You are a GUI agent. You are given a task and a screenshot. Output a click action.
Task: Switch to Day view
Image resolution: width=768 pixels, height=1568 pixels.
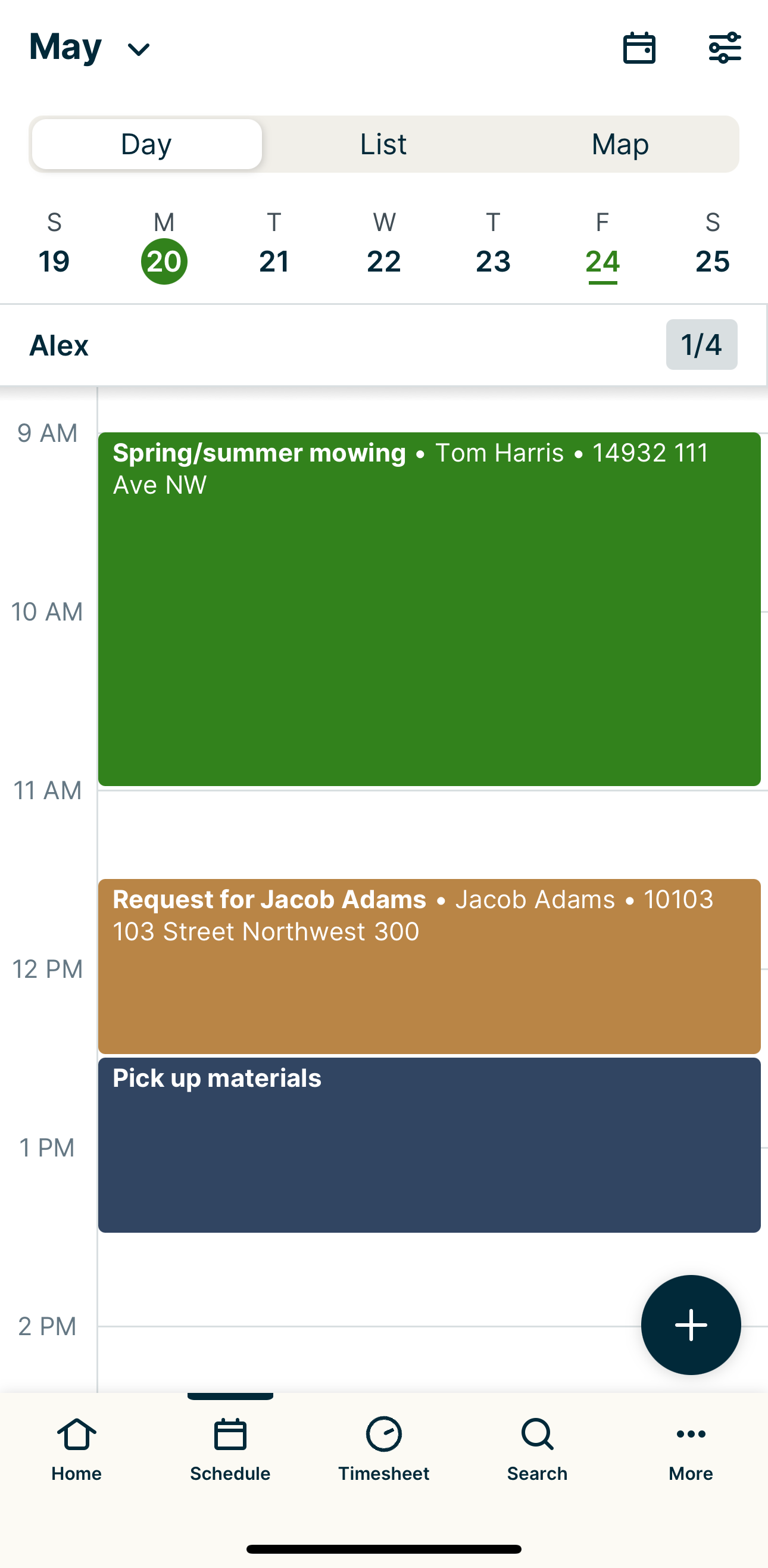coord(146,144)
